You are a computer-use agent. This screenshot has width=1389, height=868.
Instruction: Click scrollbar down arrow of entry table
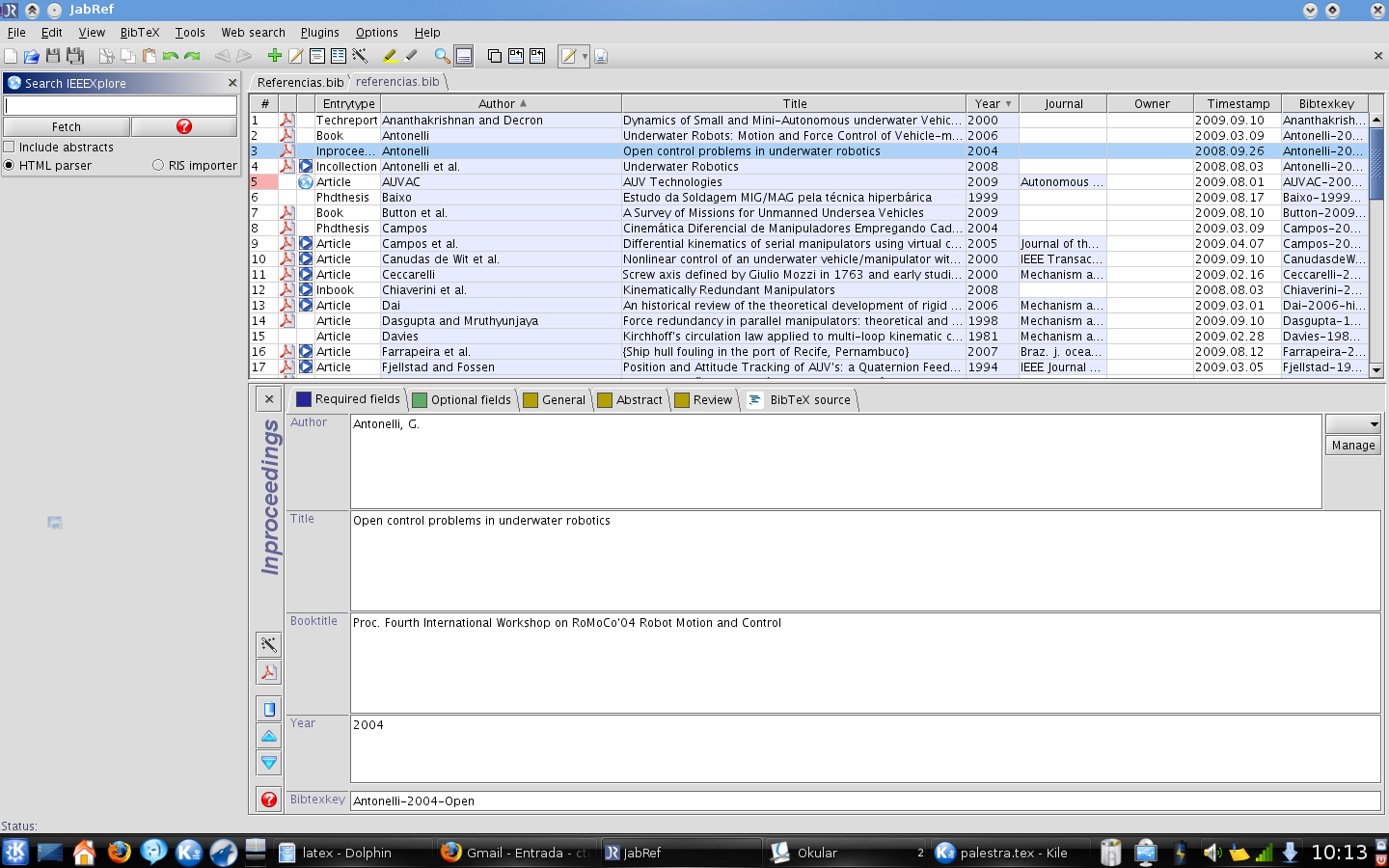pyautogui.click(x=1376, y=370)
